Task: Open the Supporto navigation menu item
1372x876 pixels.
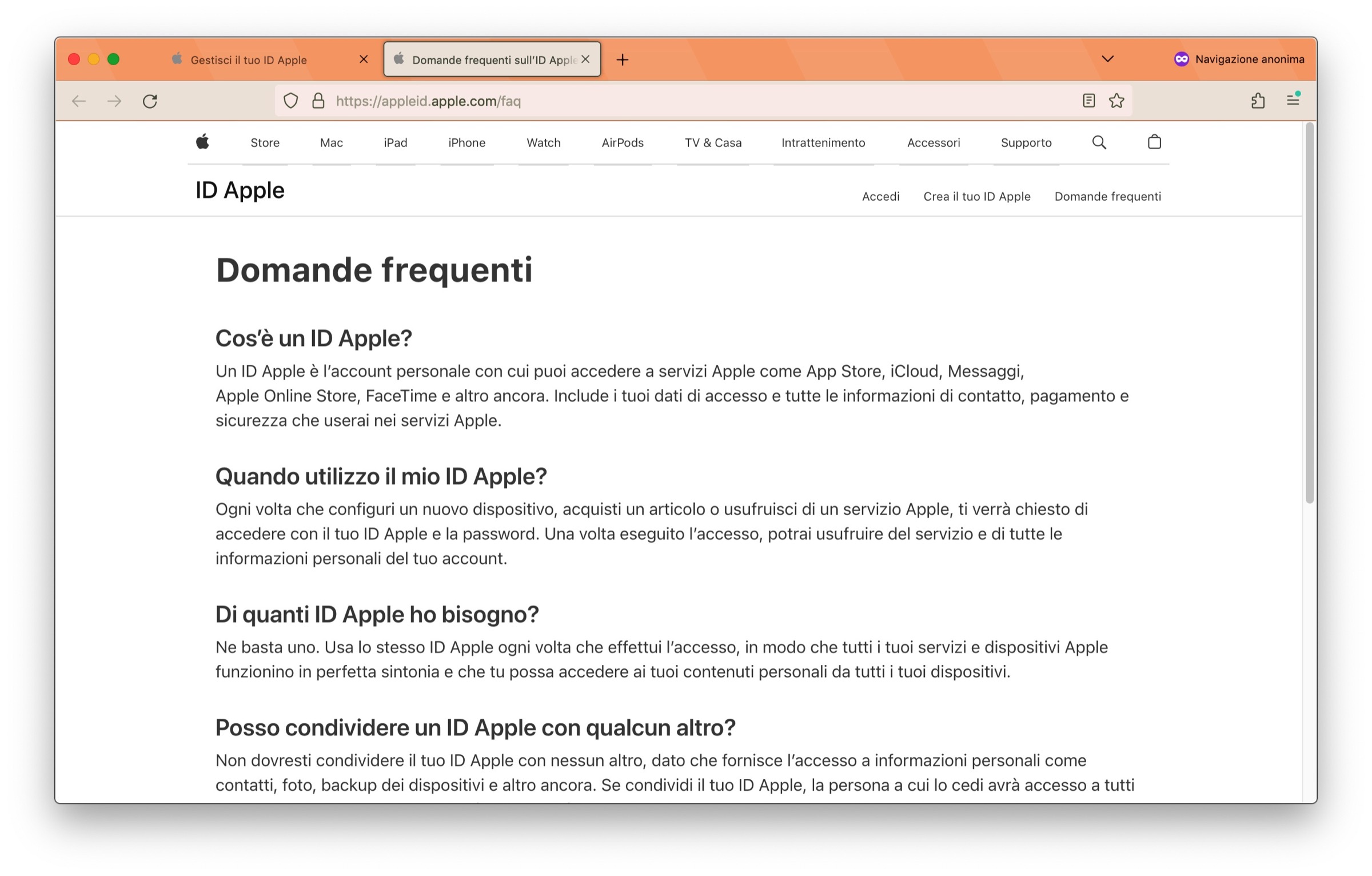Action: click(1026, 143)
